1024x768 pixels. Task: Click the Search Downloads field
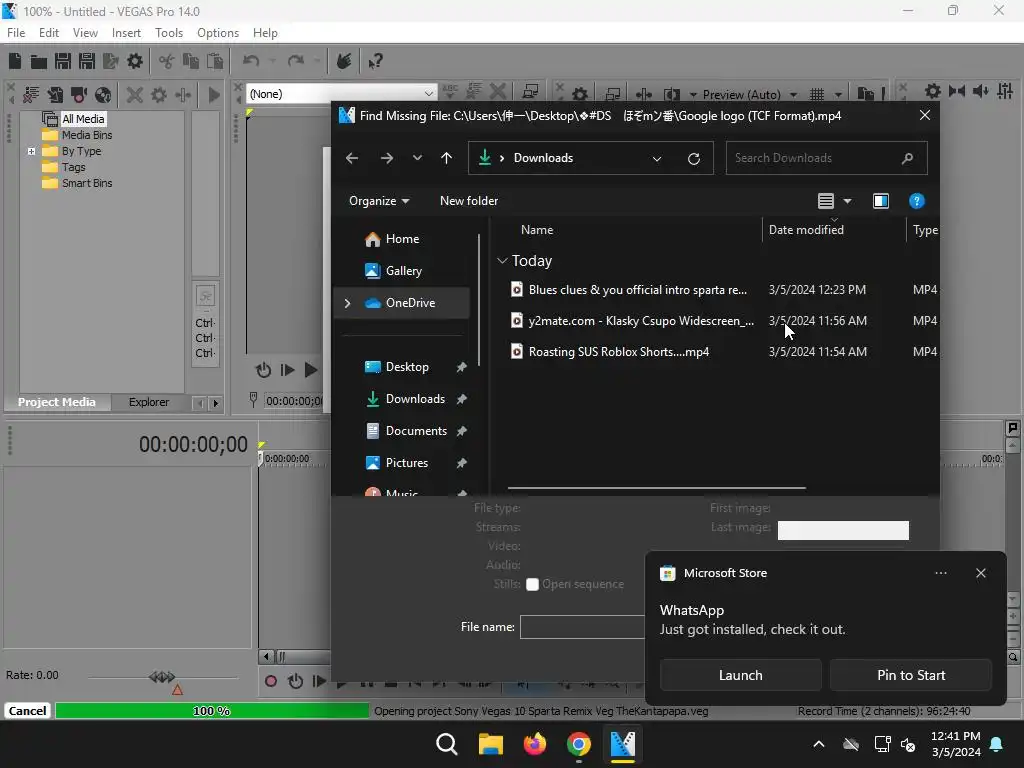click(826, 158)
